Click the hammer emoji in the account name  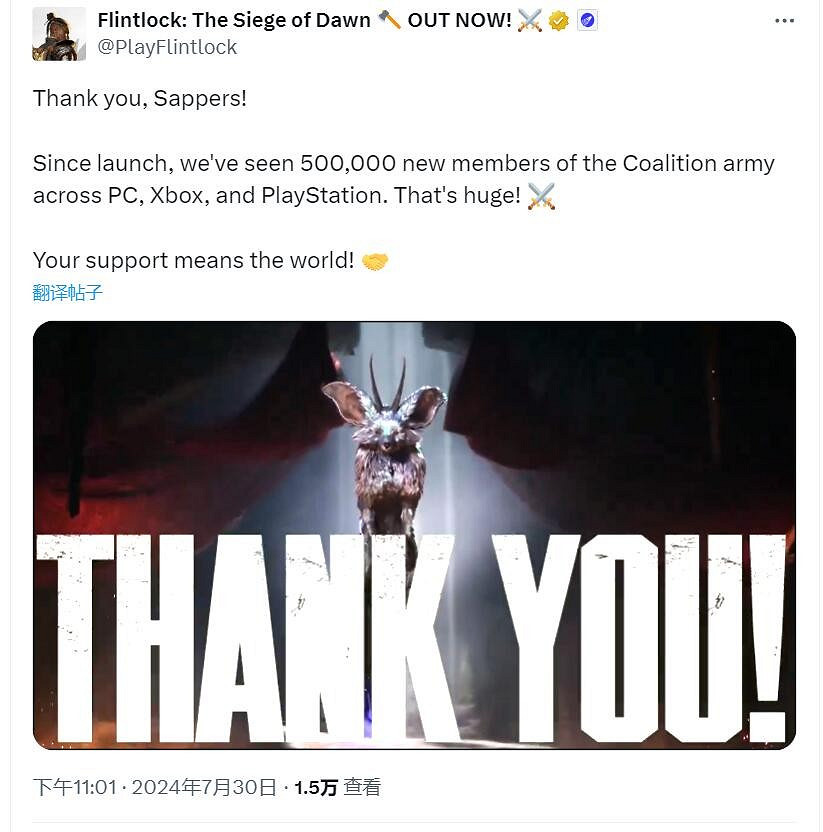click(x=390, y=20)
